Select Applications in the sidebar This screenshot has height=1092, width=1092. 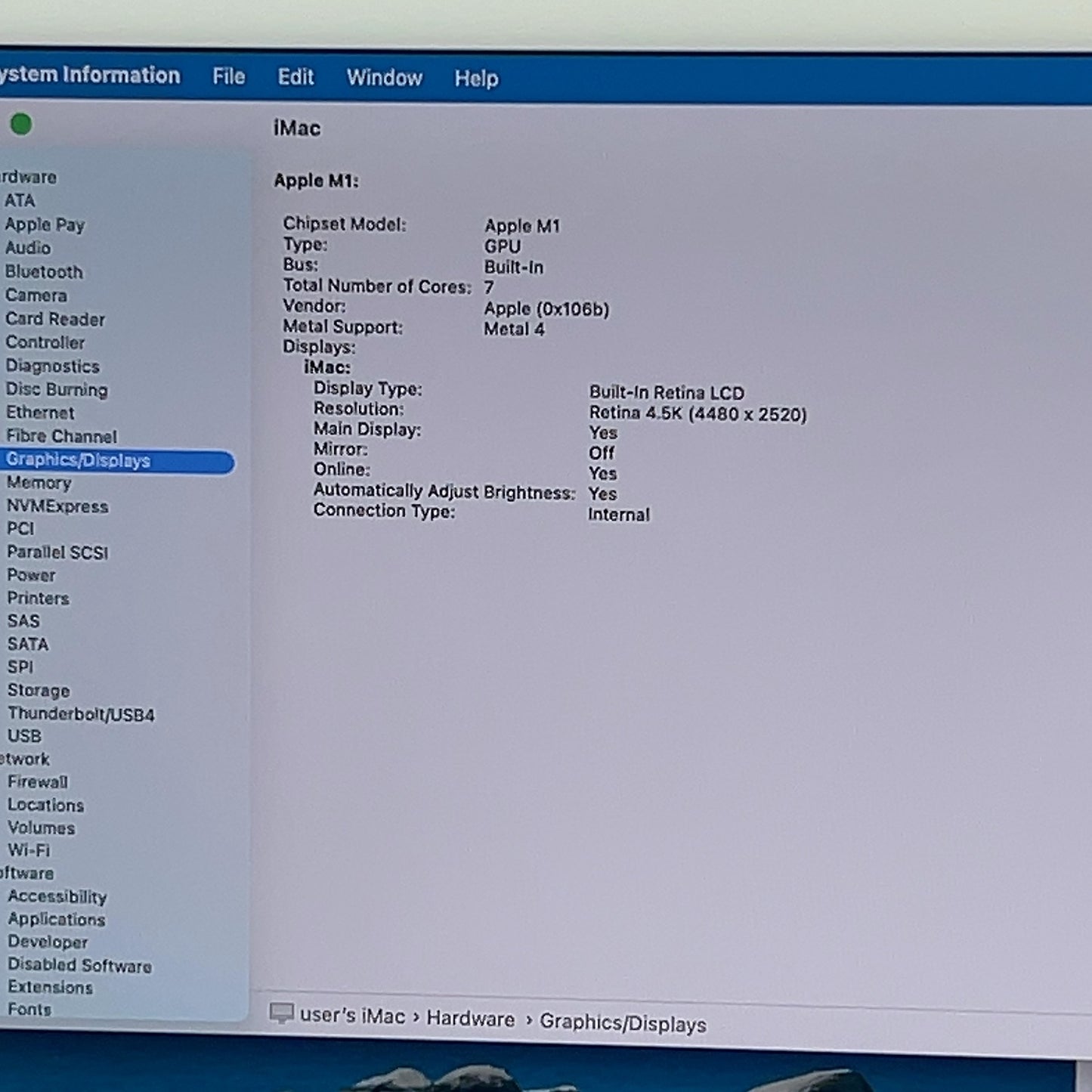(57, 920)
